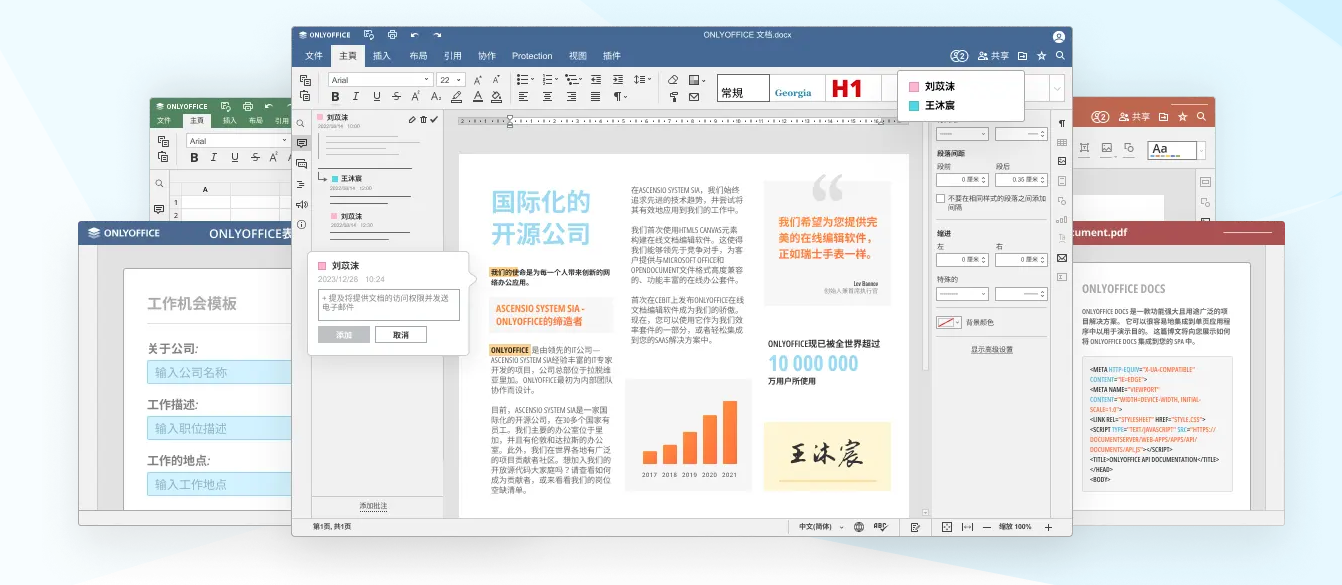Open Comments panel in left sidebar
Screen dimensions: 1342x585
tap(301, 143)
